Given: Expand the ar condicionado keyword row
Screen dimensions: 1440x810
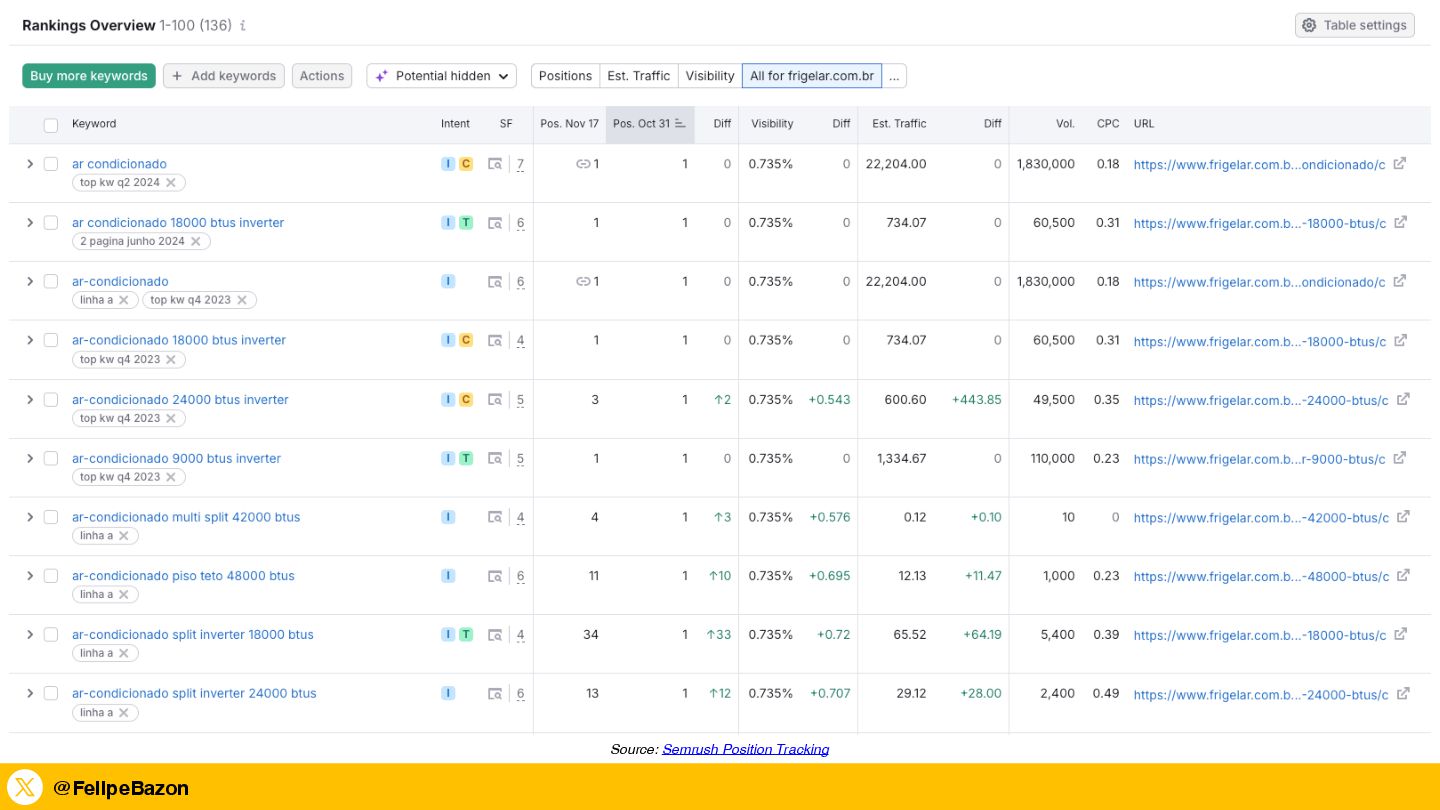Looking at the screenshot, I should pyautogui.click(x=30, y=164).
